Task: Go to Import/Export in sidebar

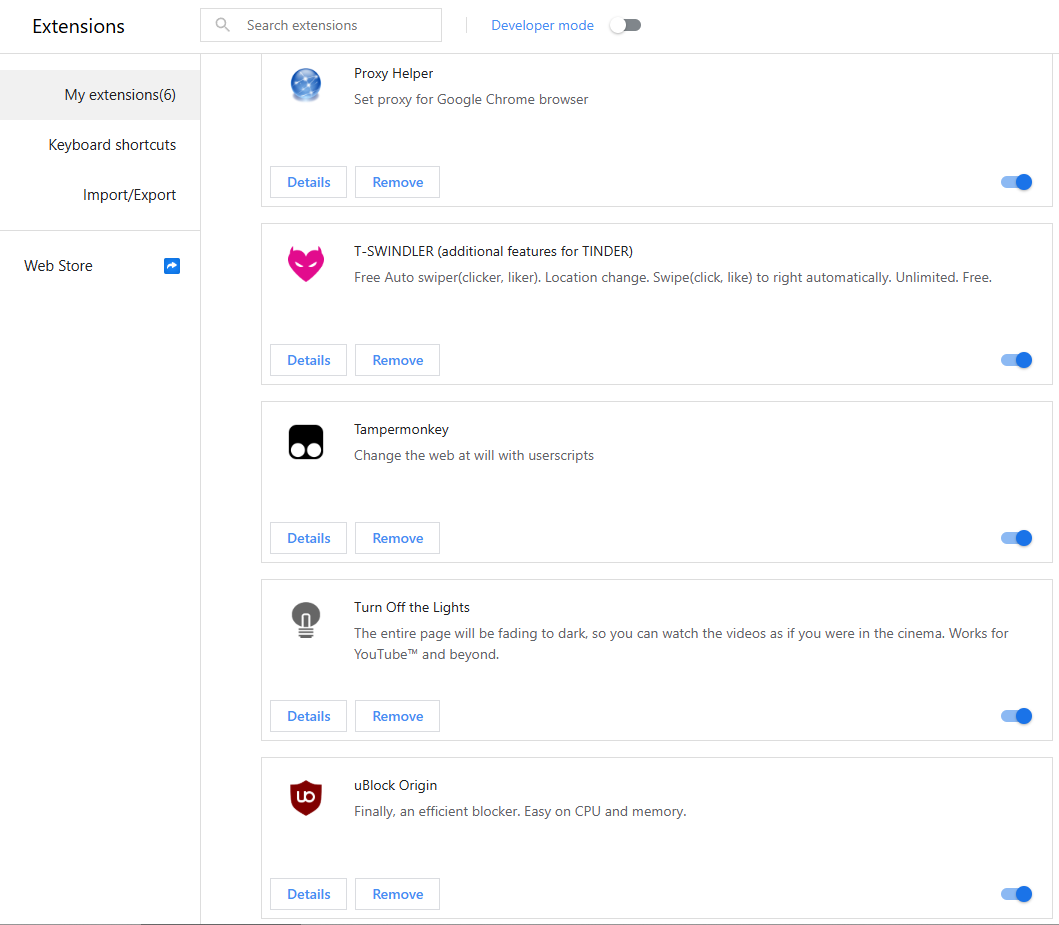Action: [129, 195]
